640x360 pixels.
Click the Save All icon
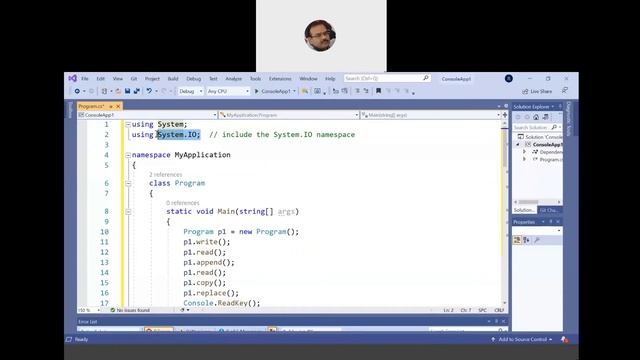click(137, 91)
